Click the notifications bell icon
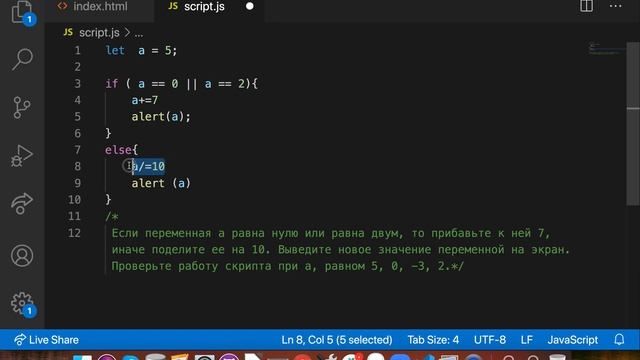This screenshot has height=360, width=640. [619, 340]
